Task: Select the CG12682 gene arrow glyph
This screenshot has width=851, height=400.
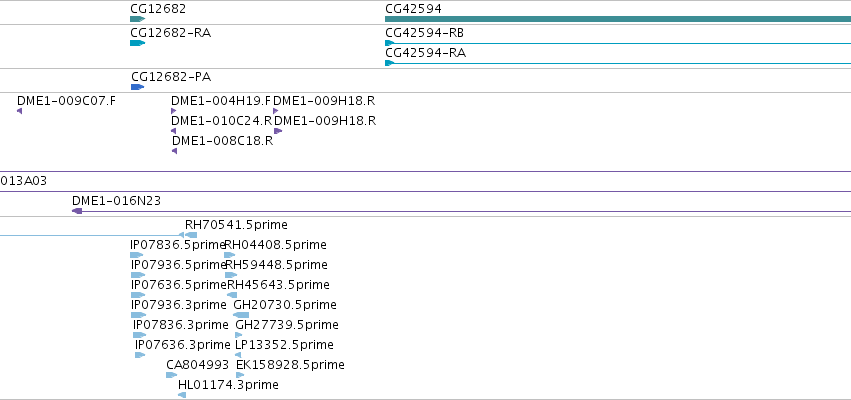Action: (137, 19)
